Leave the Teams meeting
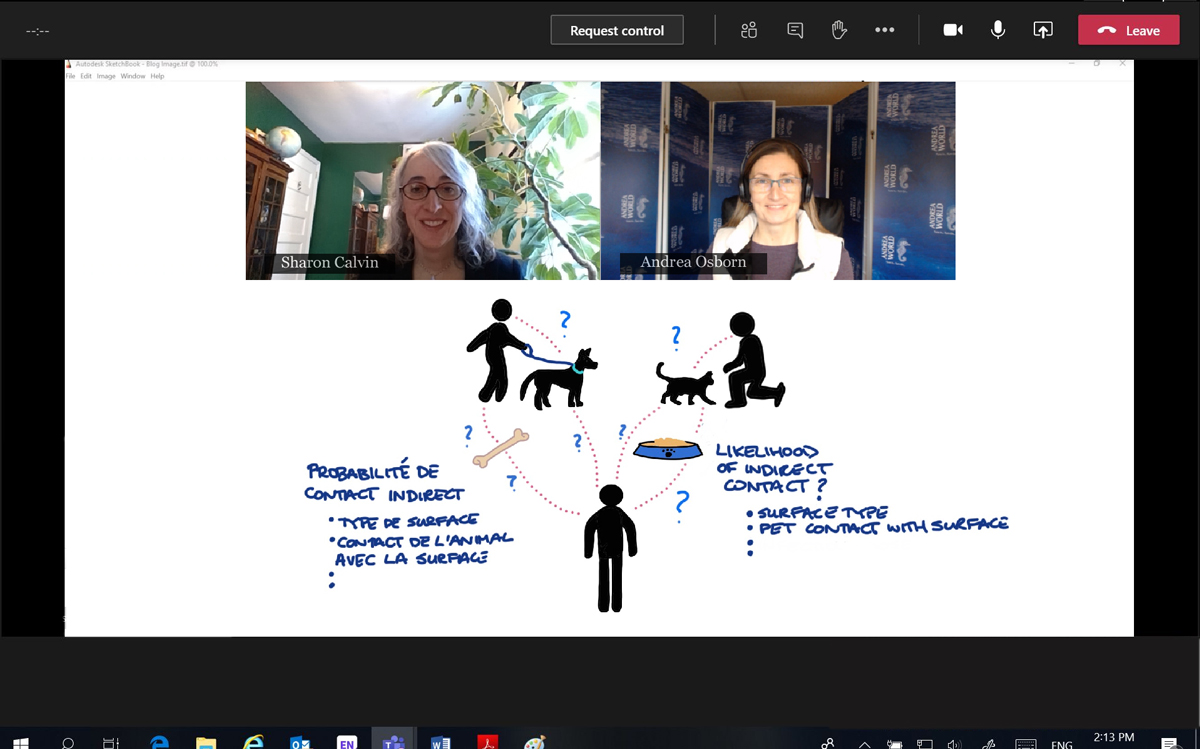This screenshot has height=749, width=1200. 1128,30
